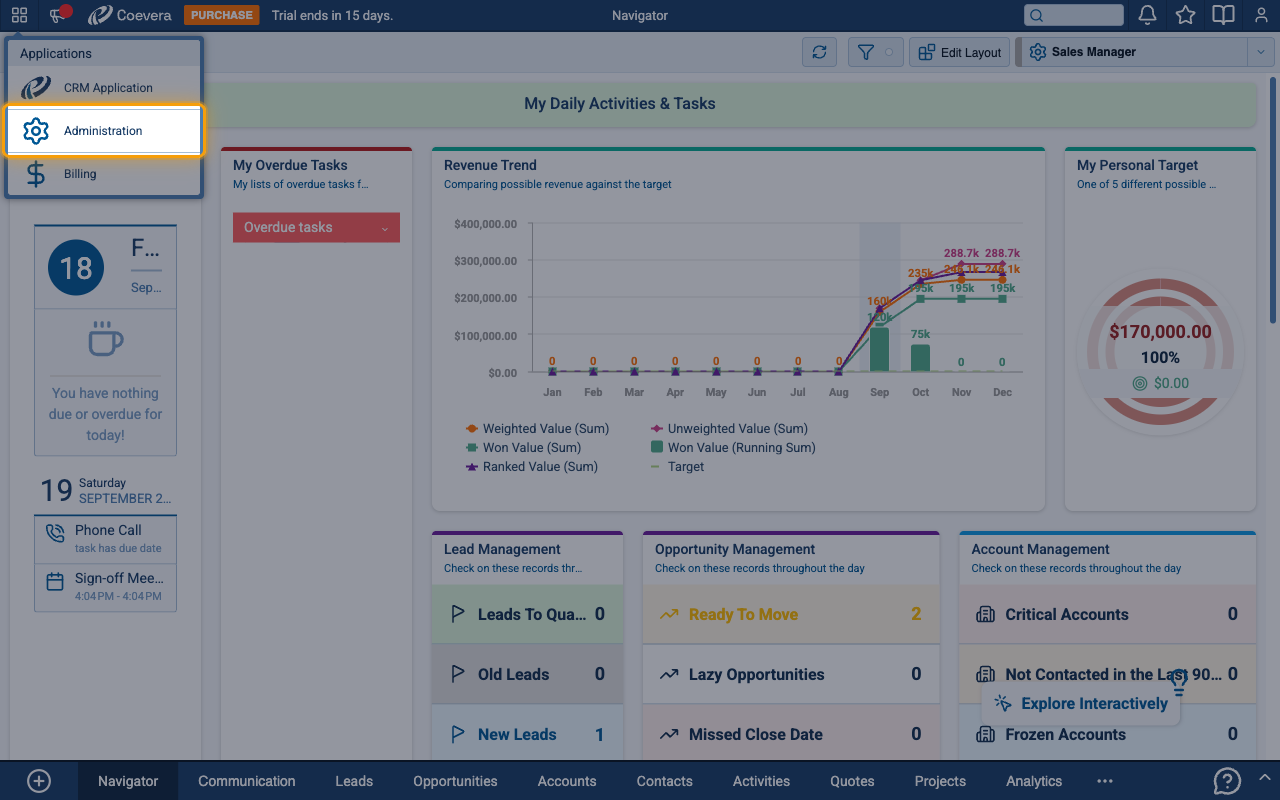Switch to the Contacts tab

click(665, 781)
